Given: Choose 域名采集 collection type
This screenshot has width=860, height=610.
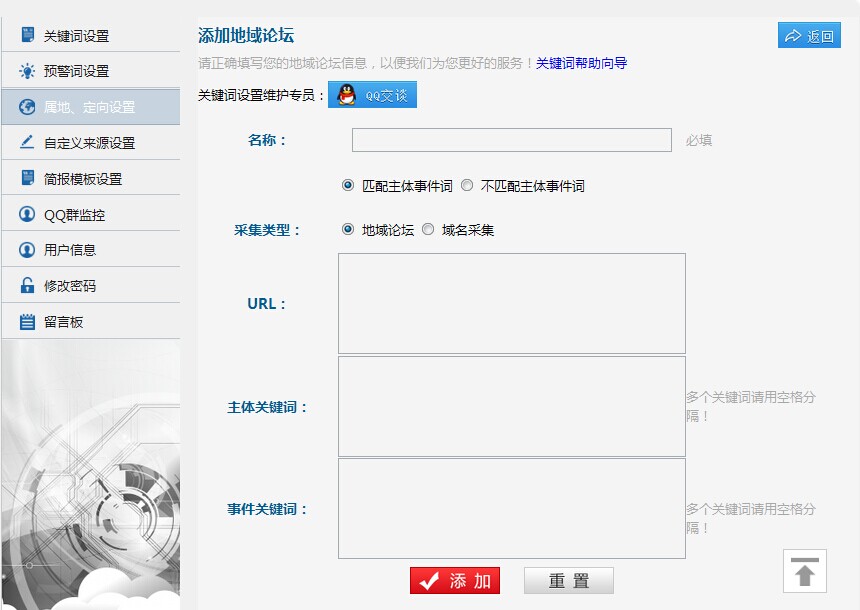Looking at the screenshot, I should pyautogui.click(x=428, y=229).
